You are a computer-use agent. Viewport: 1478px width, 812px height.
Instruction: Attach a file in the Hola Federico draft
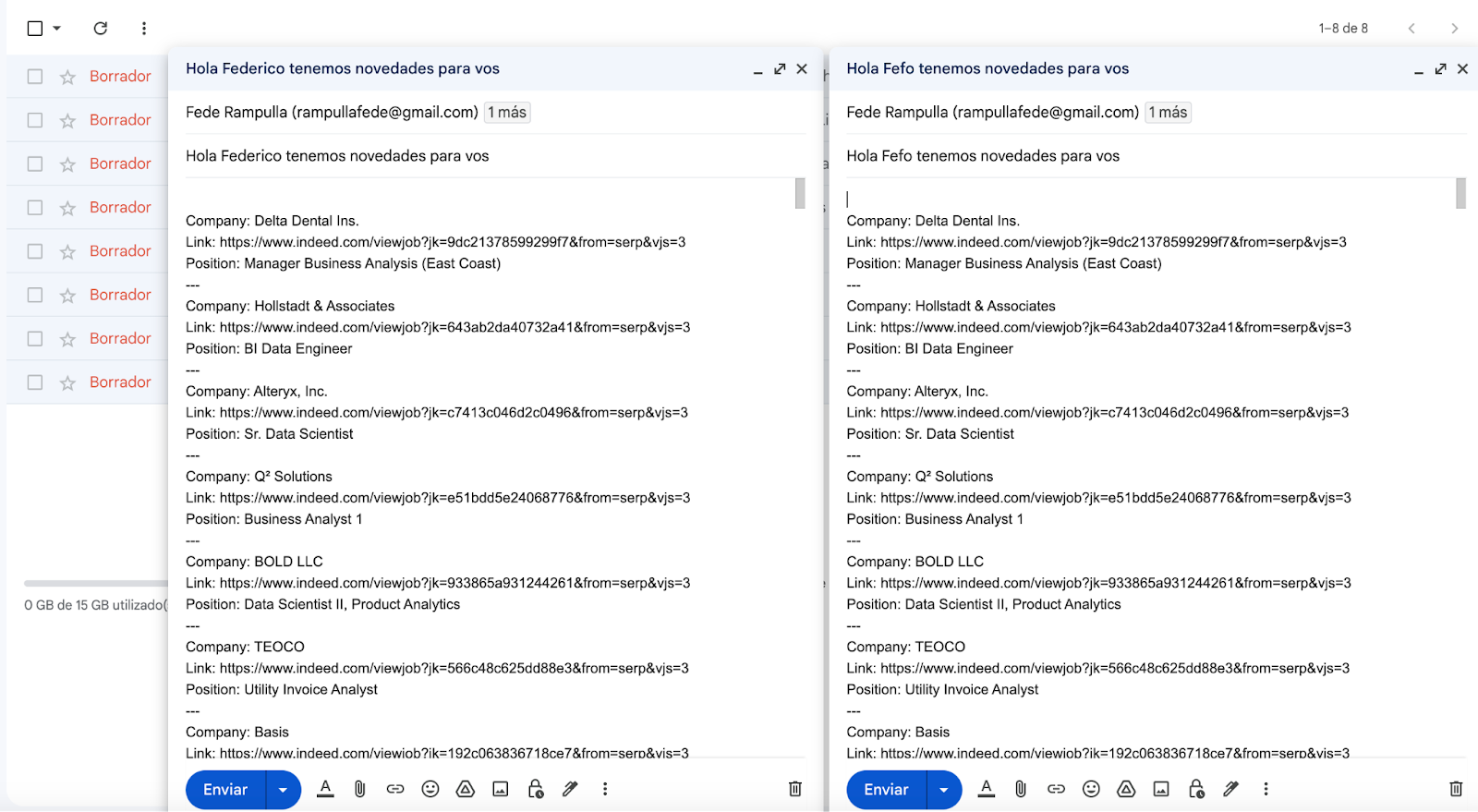[x=360, y=789]
